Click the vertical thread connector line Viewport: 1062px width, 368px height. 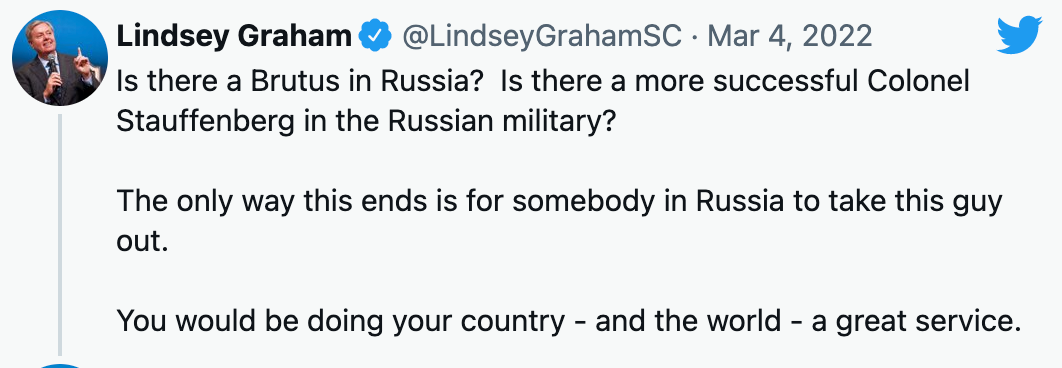[60, 234]
